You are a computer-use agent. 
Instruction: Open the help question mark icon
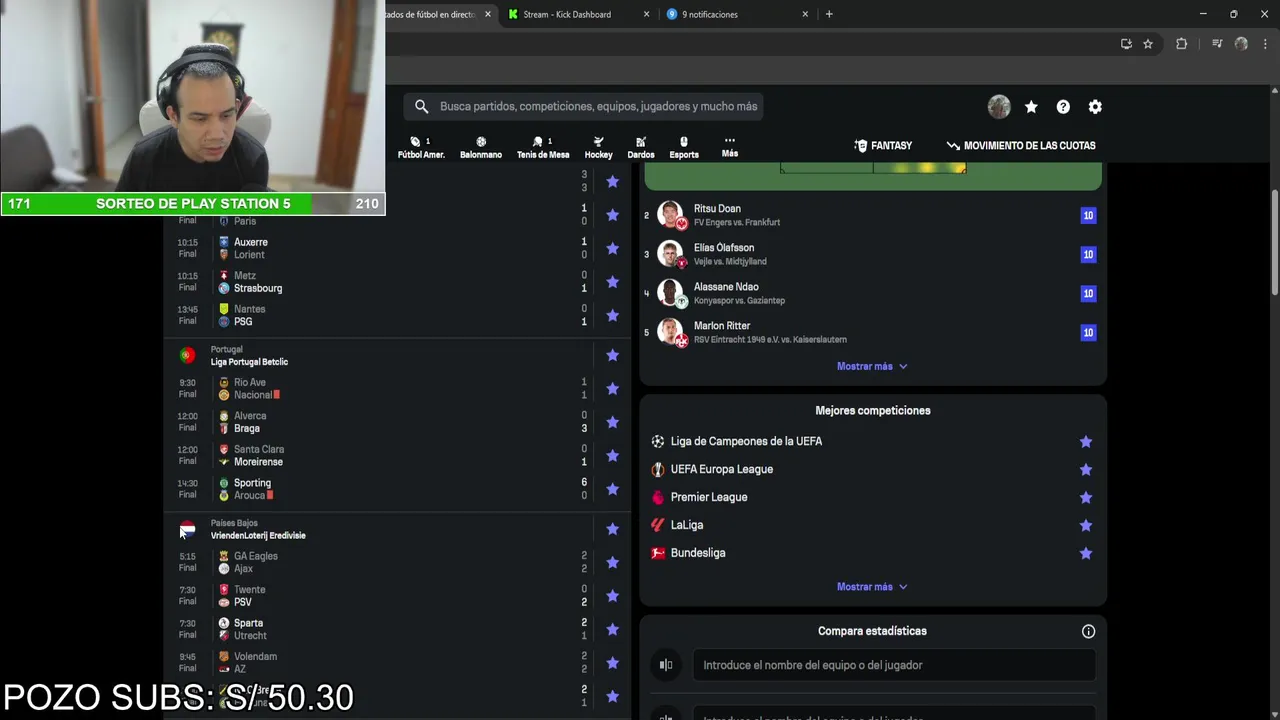pos(1063,107)
